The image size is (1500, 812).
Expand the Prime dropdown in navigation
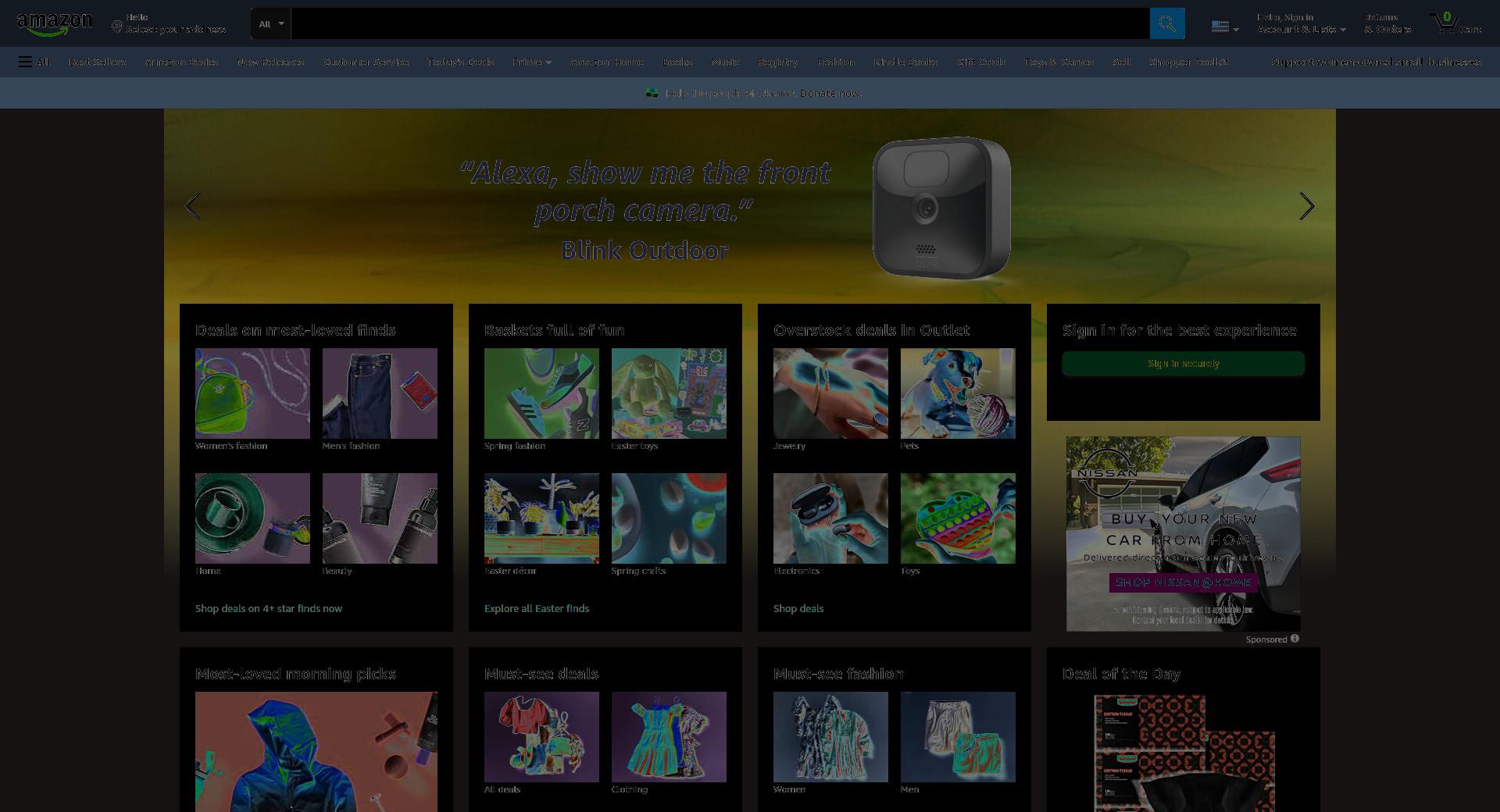tap(532, 62)
